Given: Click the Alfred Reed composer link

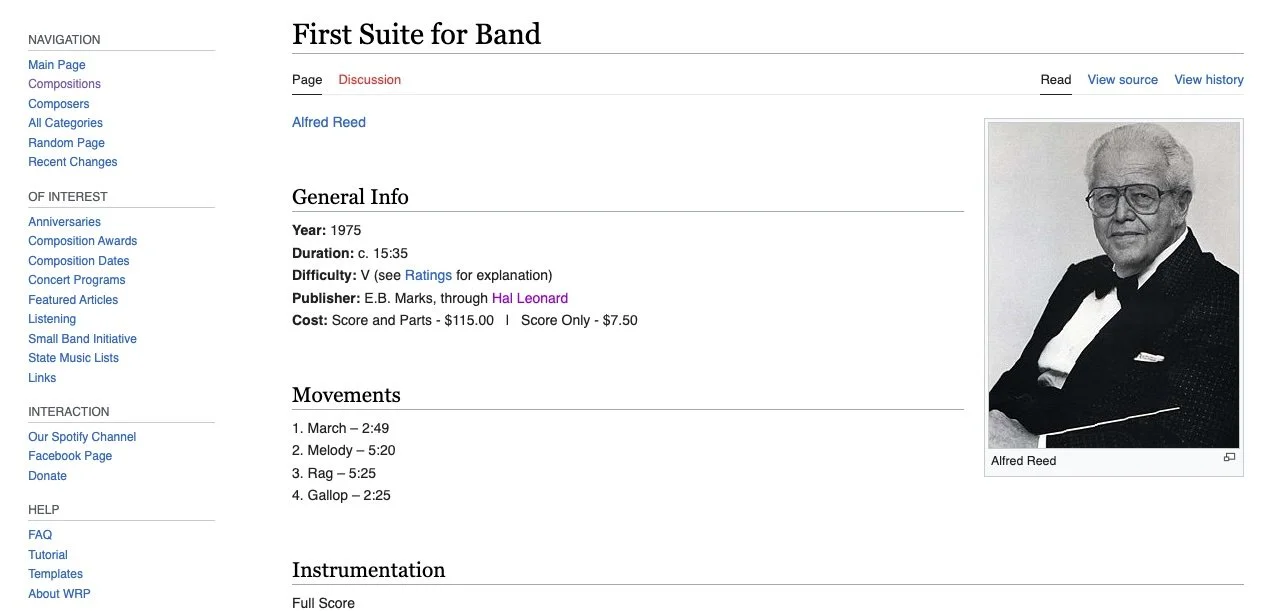Looking at the screenshot, I should coord(329,122).
